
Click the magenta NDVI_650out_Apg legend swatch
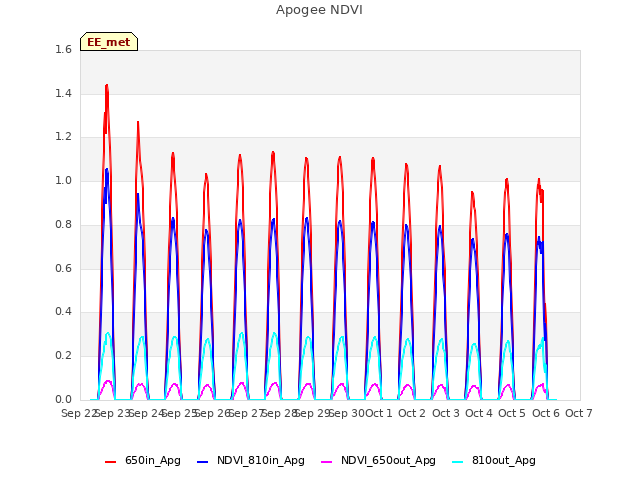pyautogui.click(x=327, y=462)
